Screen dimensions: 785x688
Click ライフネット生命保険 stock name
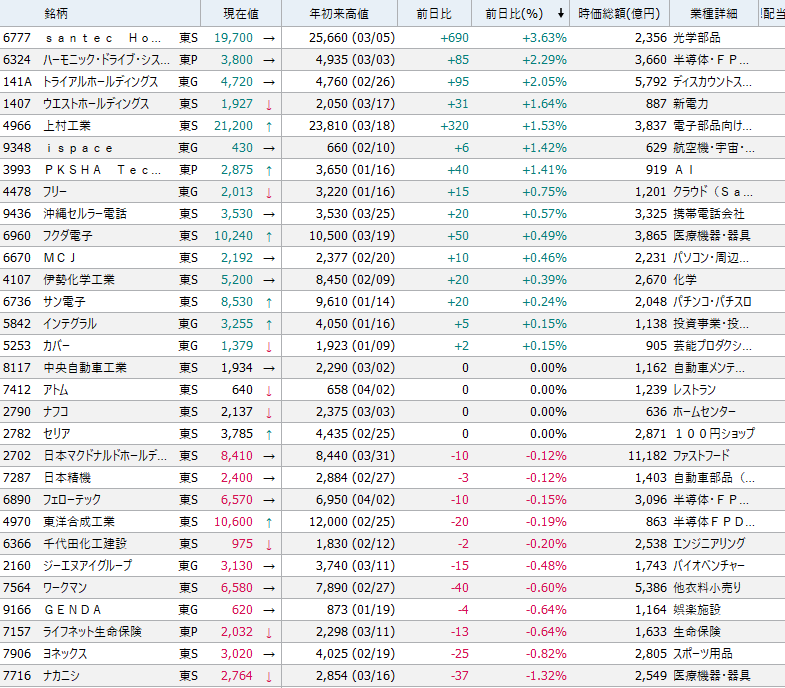point(93,632)
